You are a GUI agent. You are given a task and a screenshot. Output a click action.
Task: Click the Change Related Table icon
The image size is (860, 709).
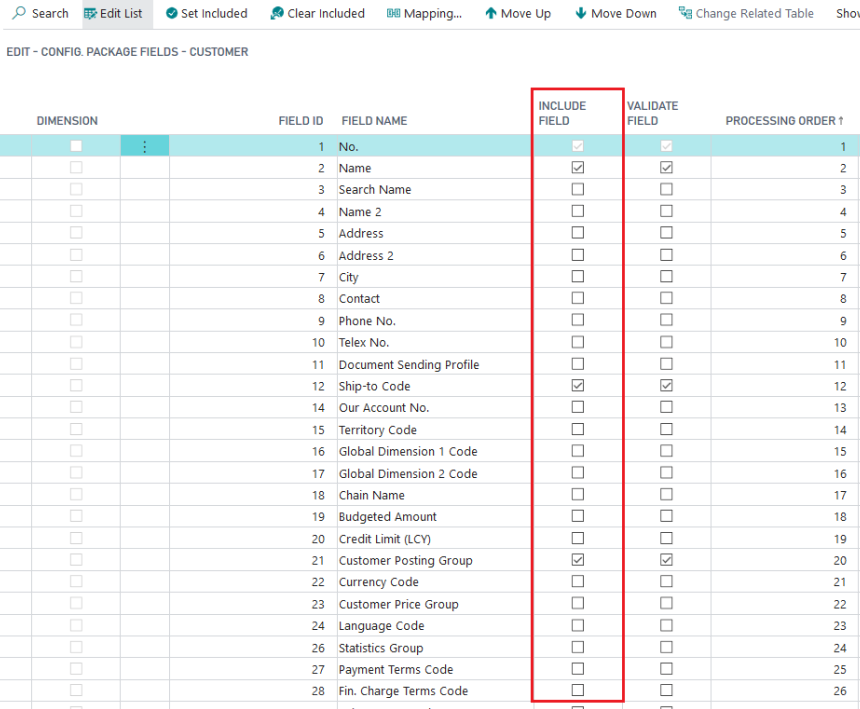[x=685, y=13]
